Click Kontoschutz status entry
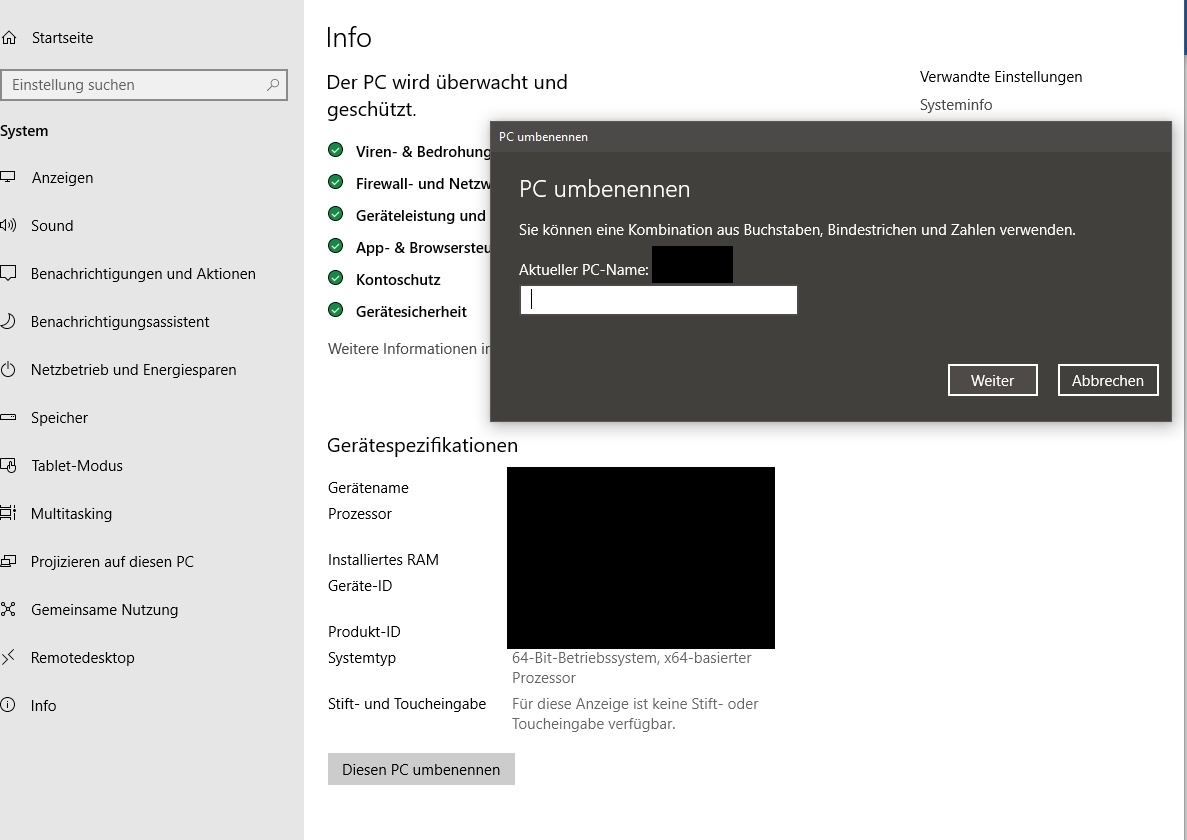 tap(398, 280)
